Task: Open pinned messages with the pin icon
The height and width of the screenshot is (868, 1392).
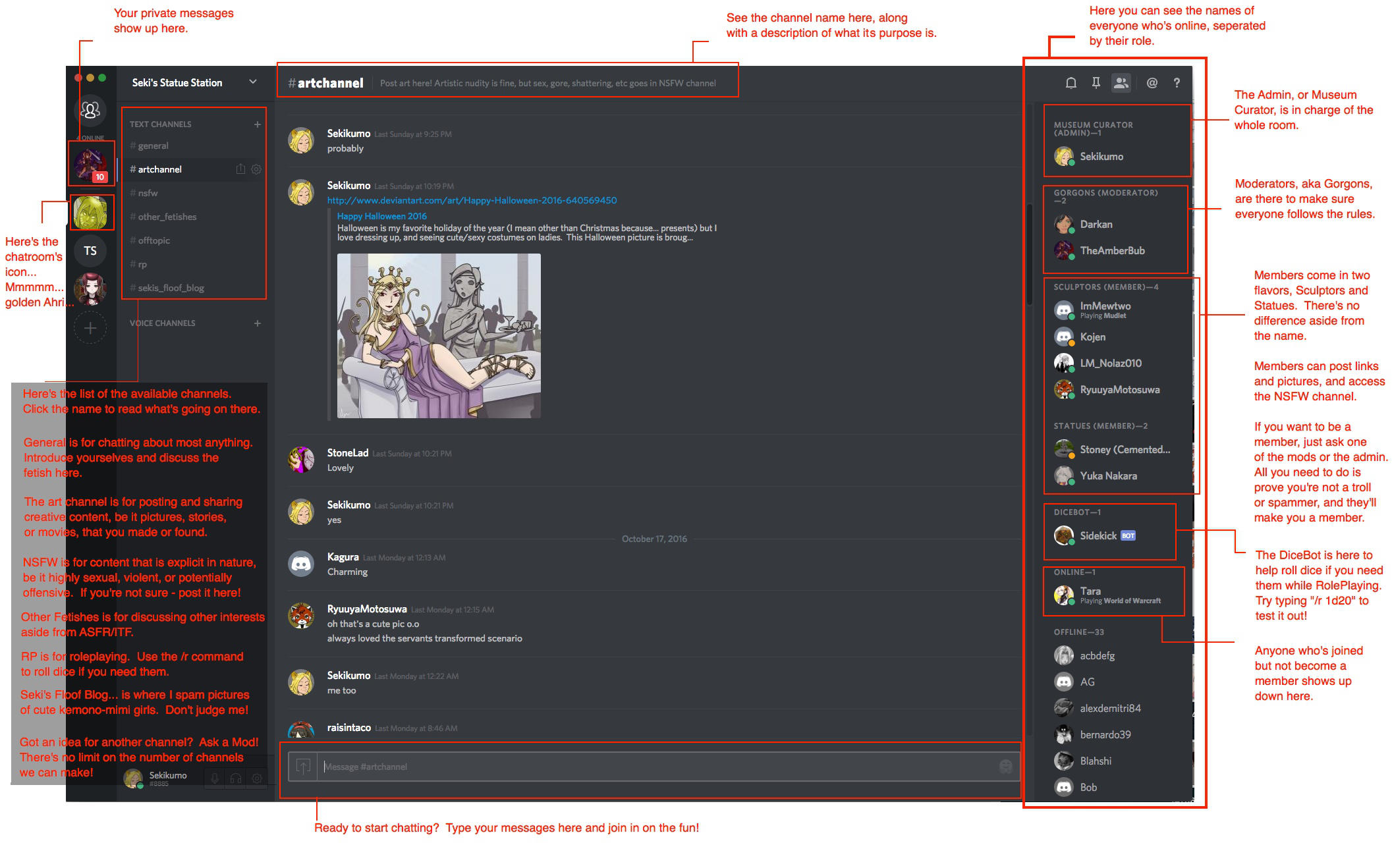Action: tap(1096, 83)
